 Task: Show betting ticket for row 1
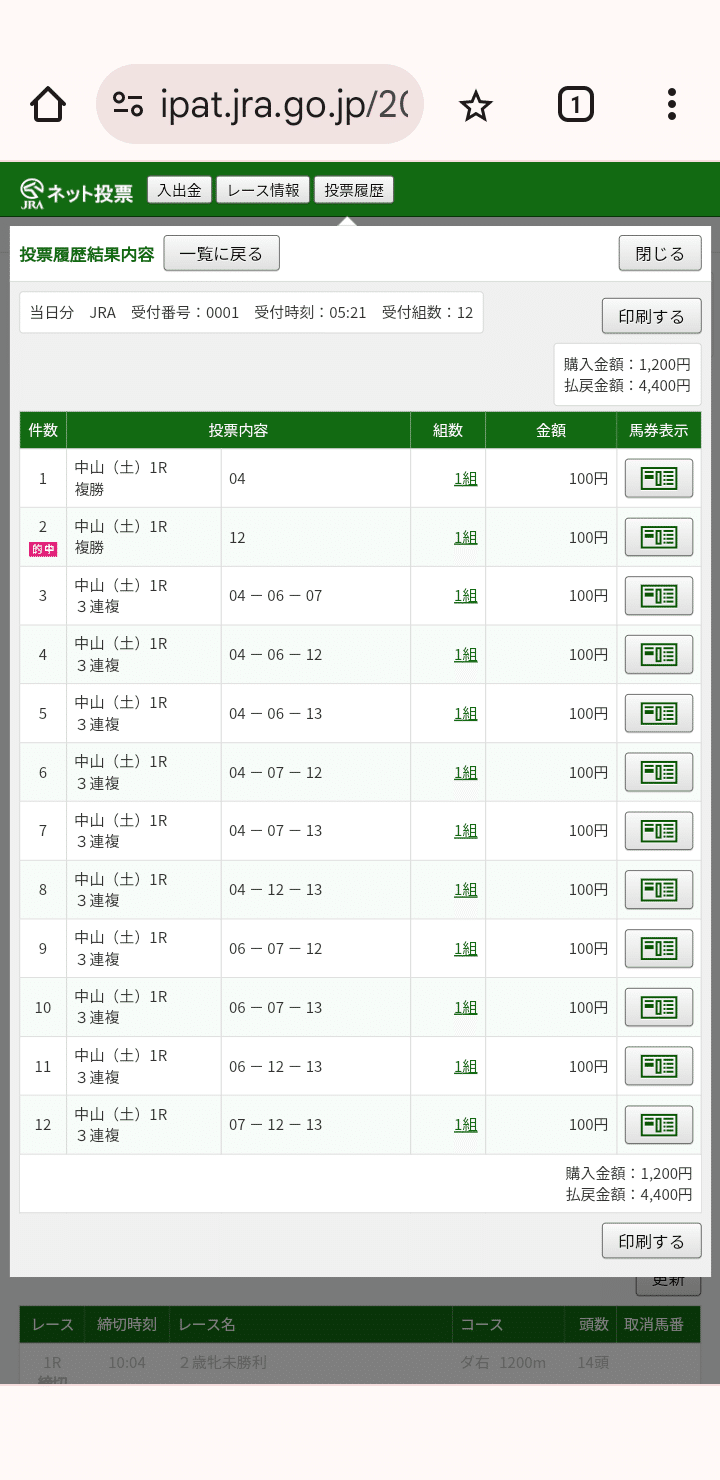click(x=658, y=478)
